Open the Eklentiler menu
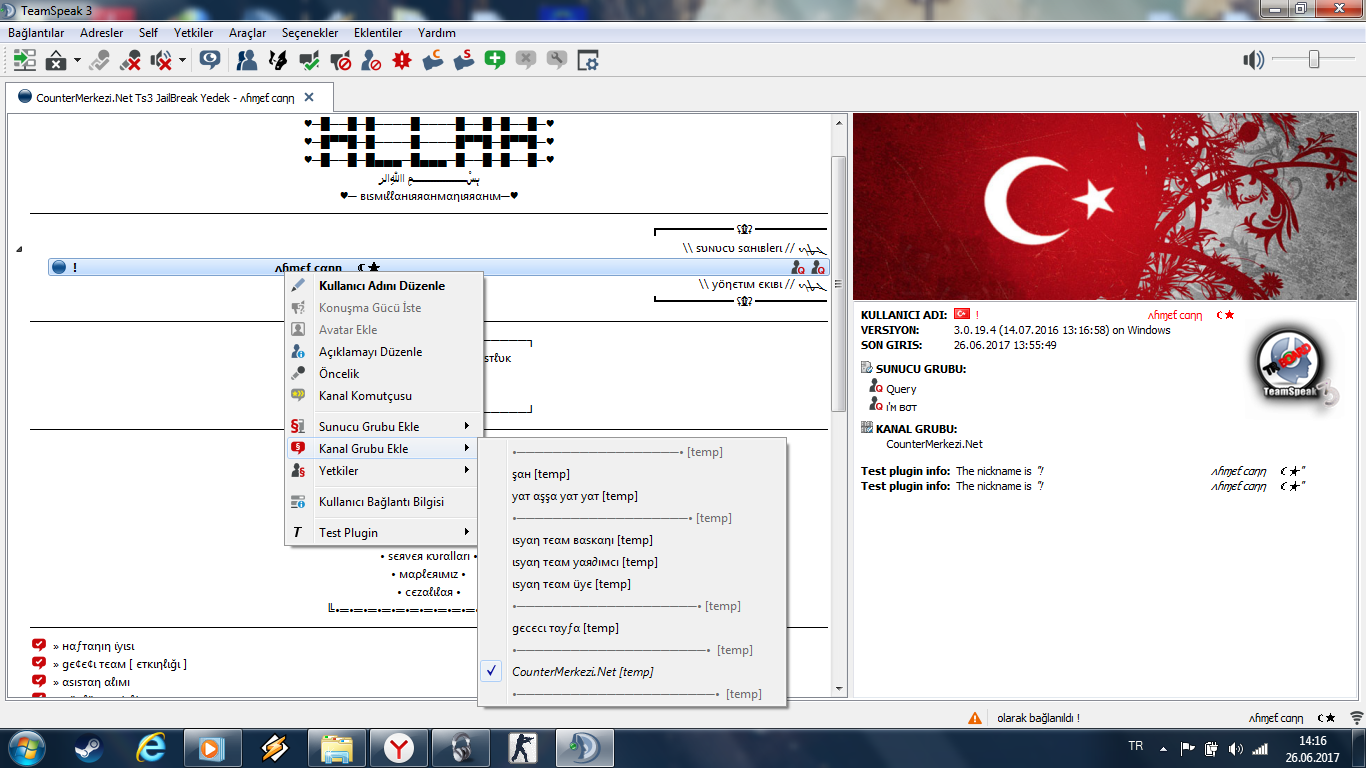The height and width of the screenshot is (768, 1366). click(378, 33)
